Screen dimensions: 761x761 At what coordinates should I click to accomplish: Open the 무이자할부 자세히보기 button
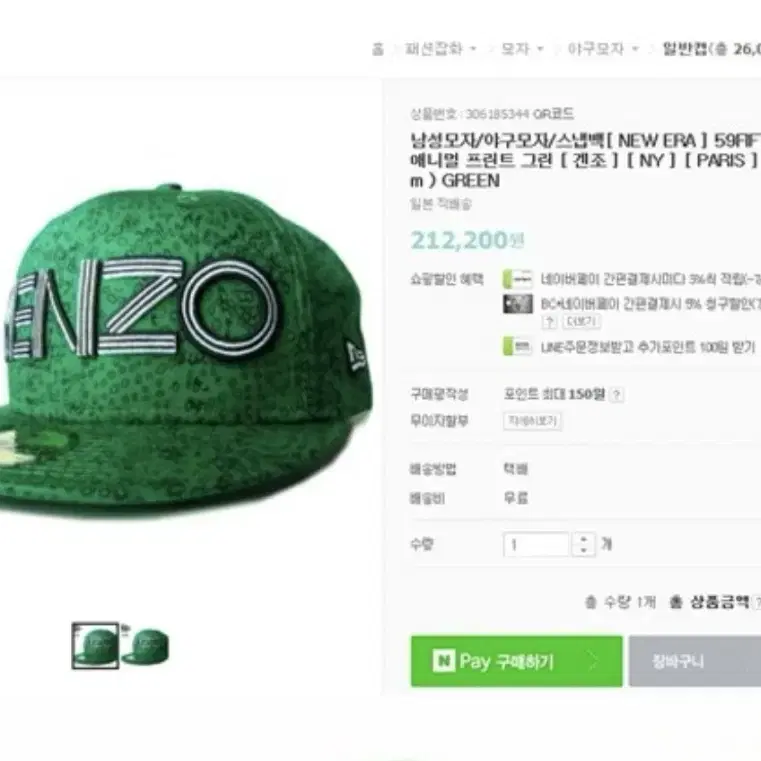tap(532, 421)
